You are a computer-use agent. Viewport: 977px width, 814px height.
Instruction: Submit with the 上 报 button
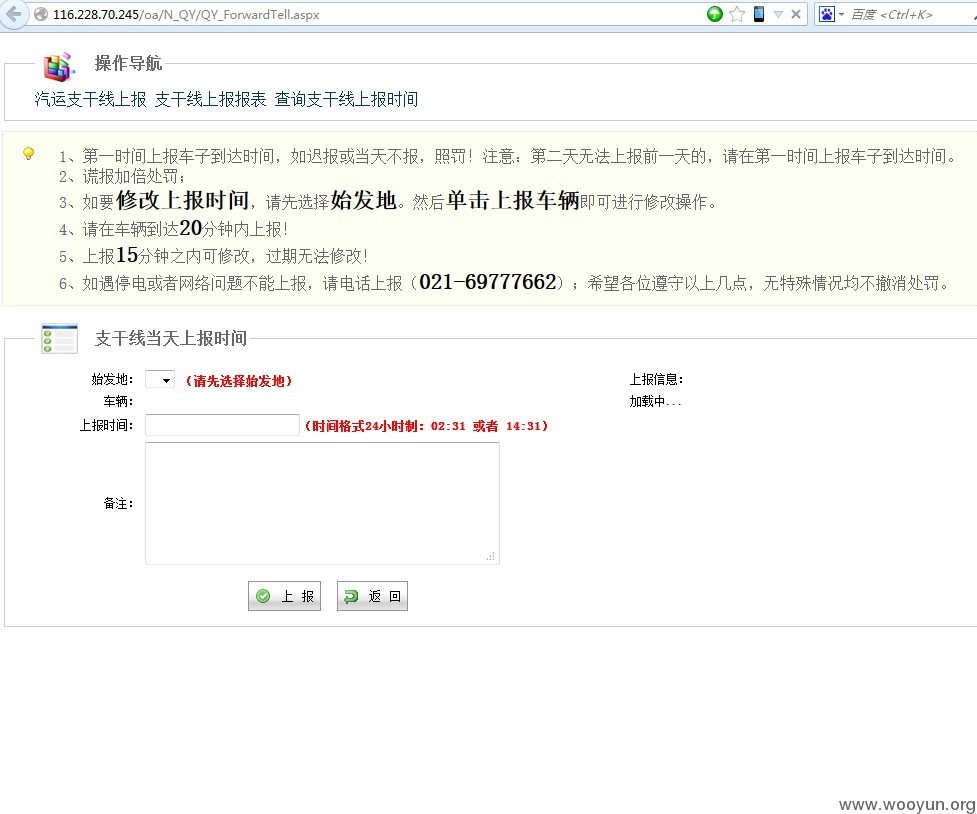coord(284,596)
